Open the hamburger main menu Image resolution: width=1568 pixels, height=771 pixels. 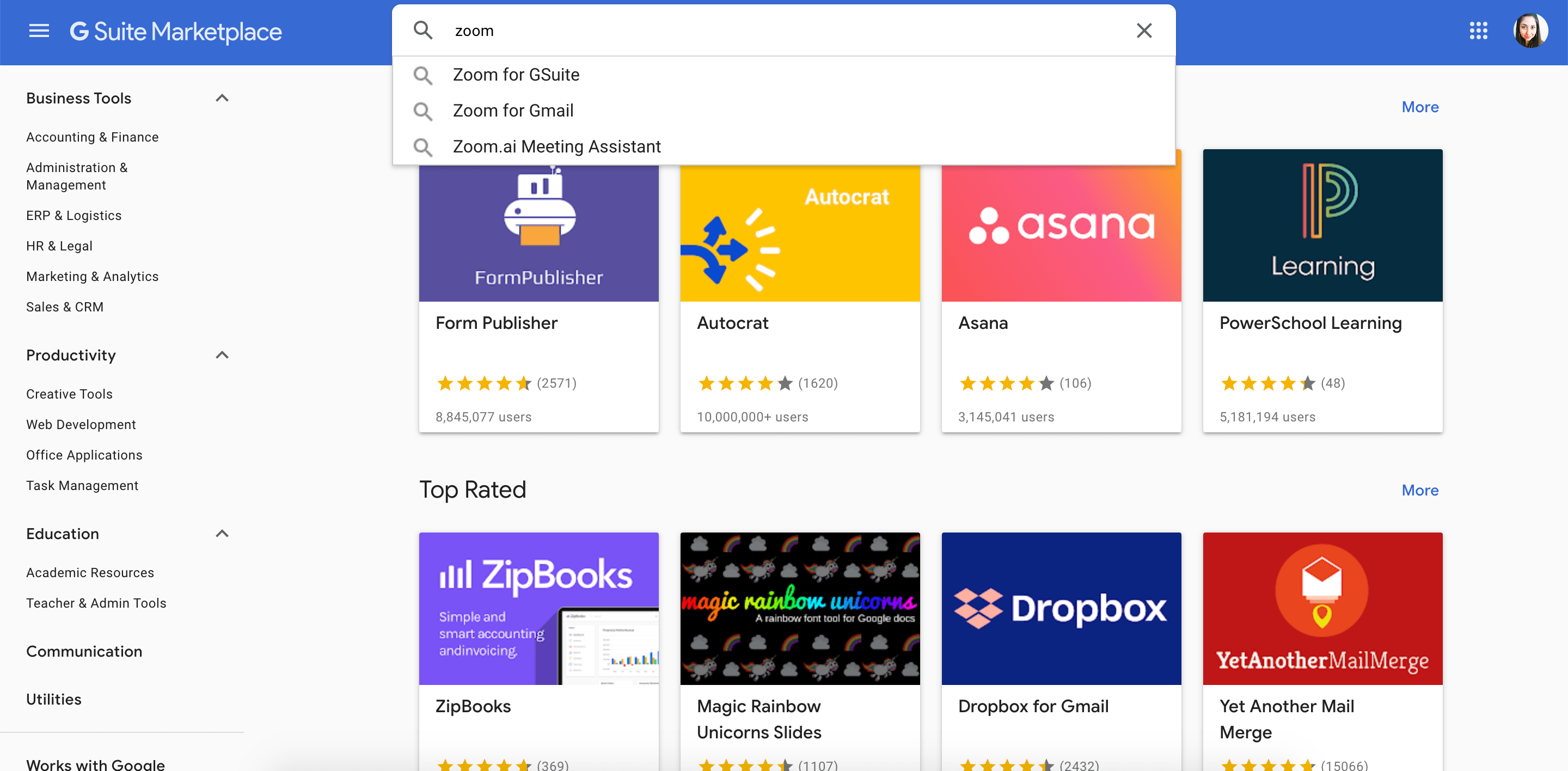point(39,30)
